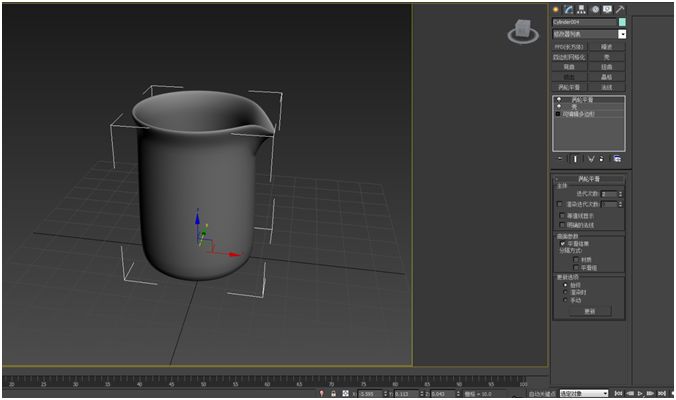This screenshot has width=676, height=400.
Task: Adjust the 渲染迭代次数 spinner arrows
Action: (x=621, y=204)
